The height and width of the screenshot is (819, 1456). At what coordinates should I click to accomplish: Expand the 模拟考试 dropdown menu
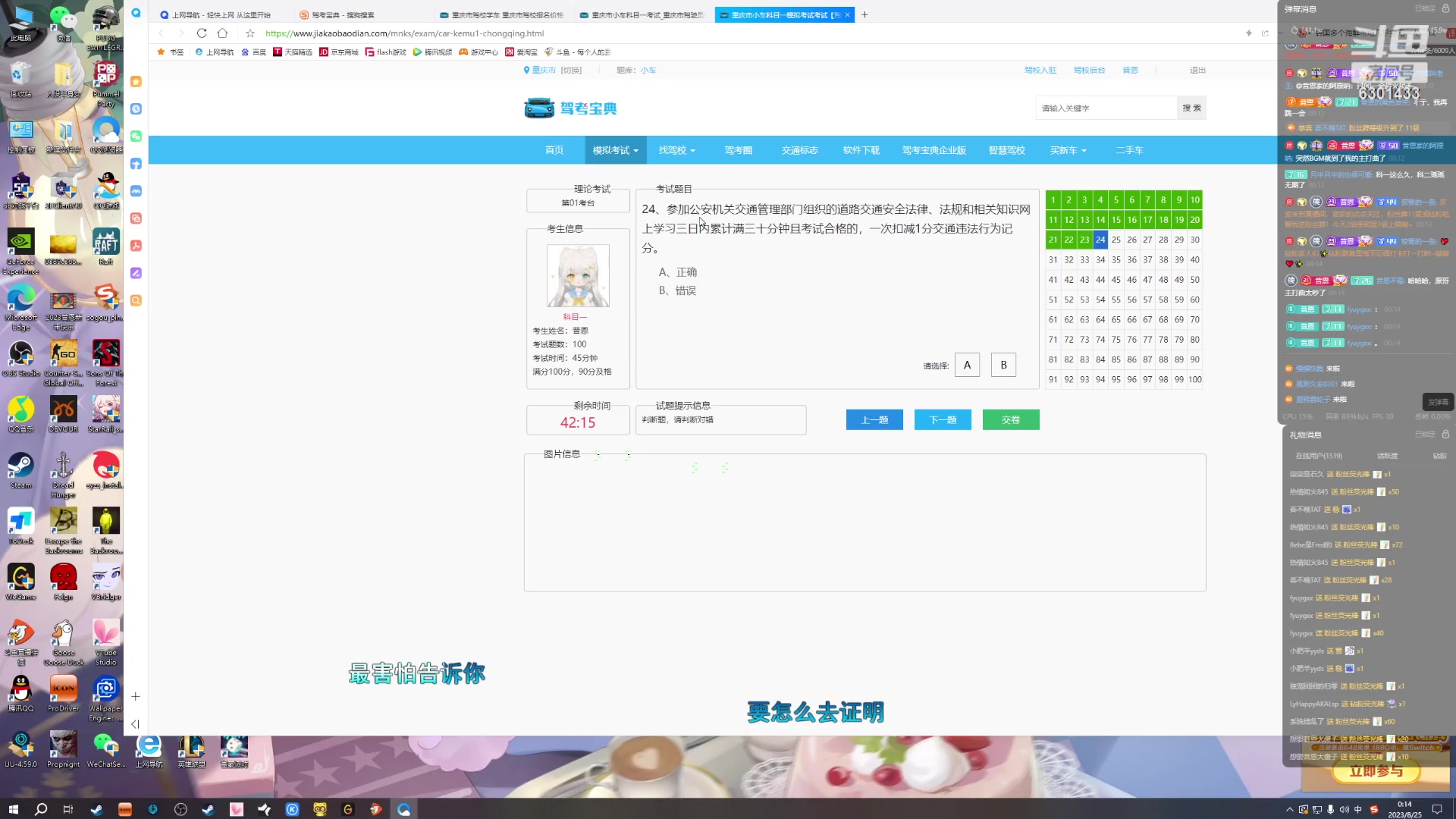click(x=614, y=150)
